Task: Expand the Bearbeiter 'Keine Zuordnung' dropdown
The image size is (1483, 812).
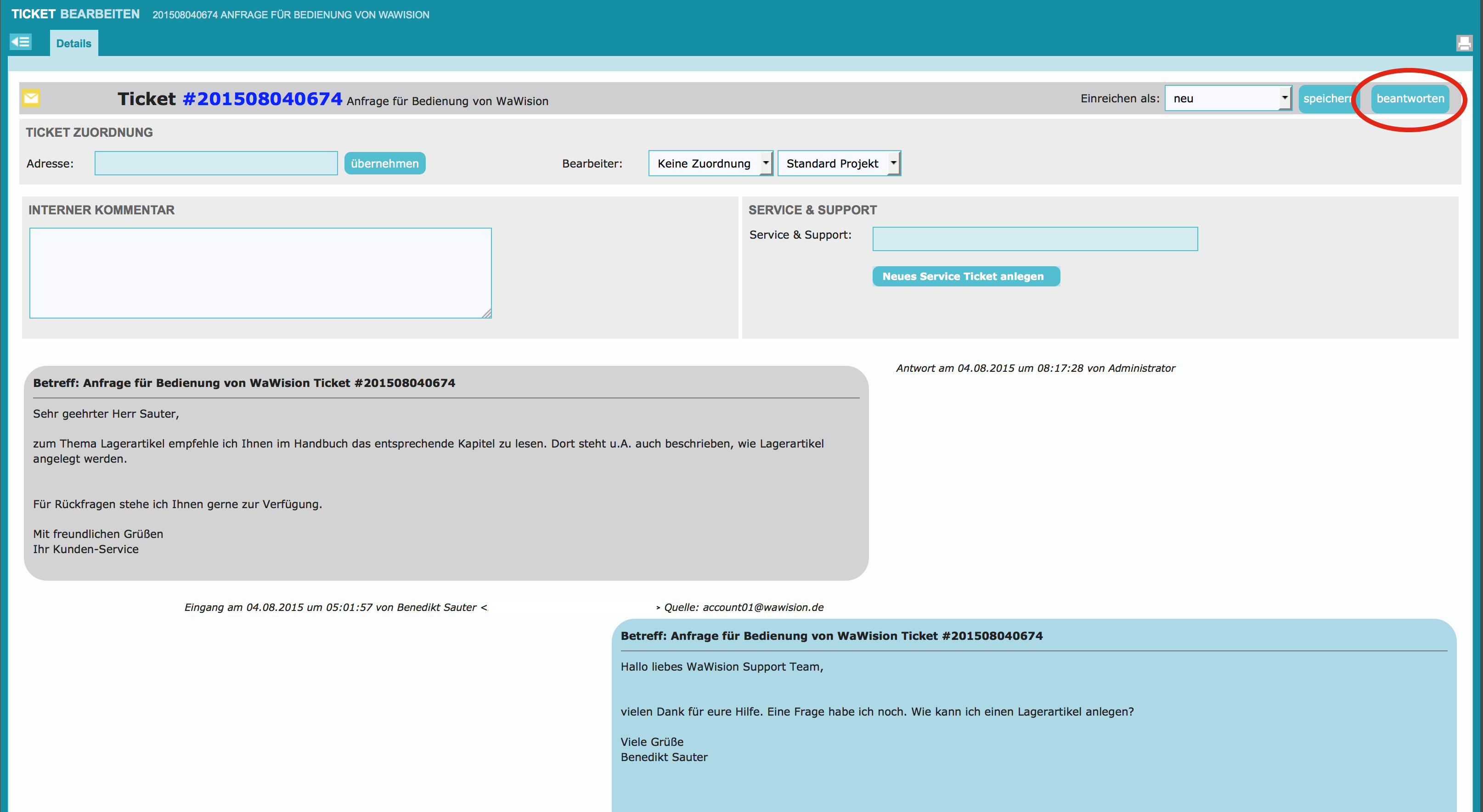Action: 710,163
